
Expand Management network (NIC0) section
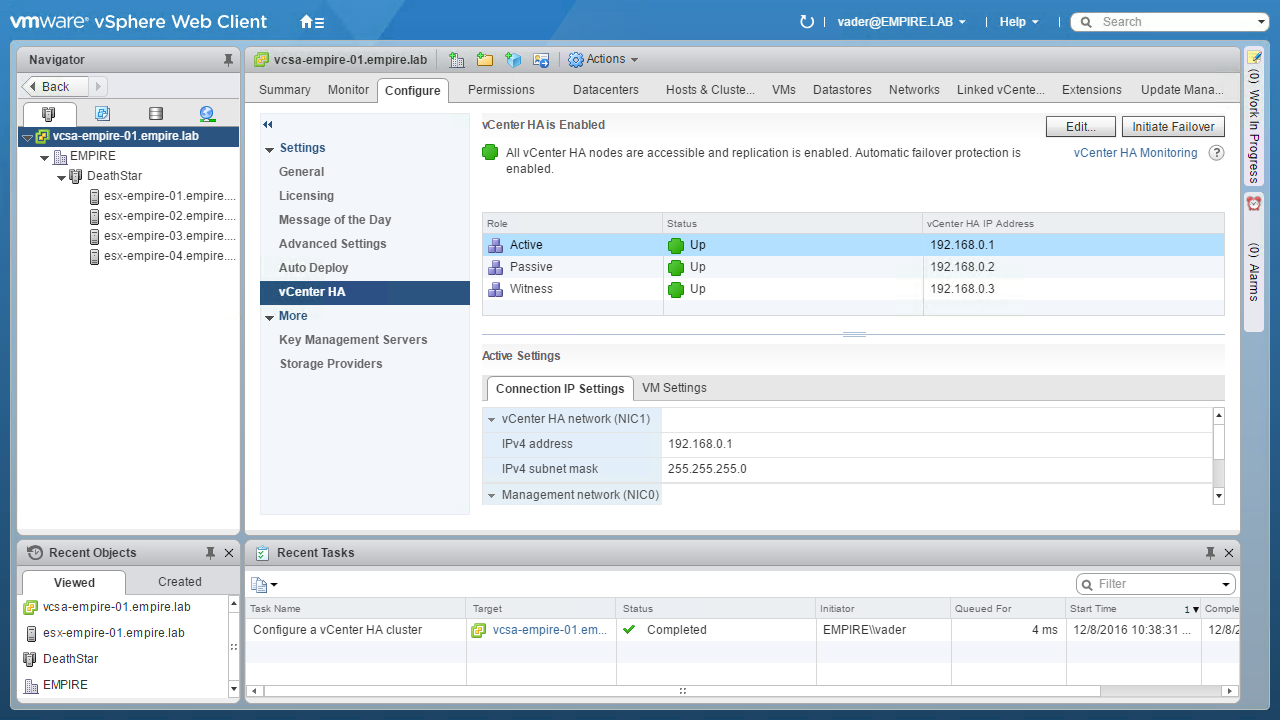point(491,496)
